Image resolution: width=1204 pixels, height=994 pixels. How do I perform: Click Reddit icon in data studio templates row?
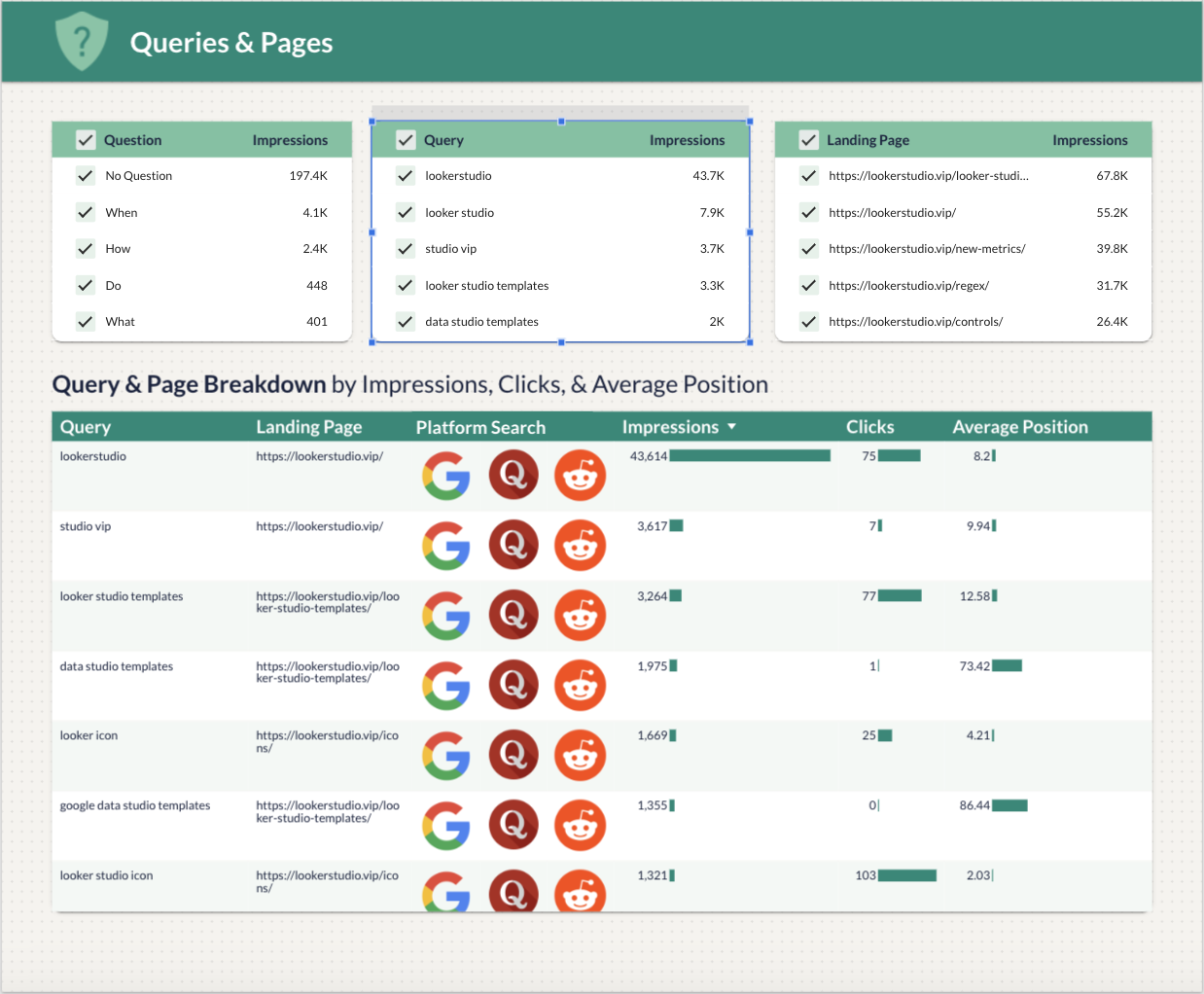(x=581, y=686)
